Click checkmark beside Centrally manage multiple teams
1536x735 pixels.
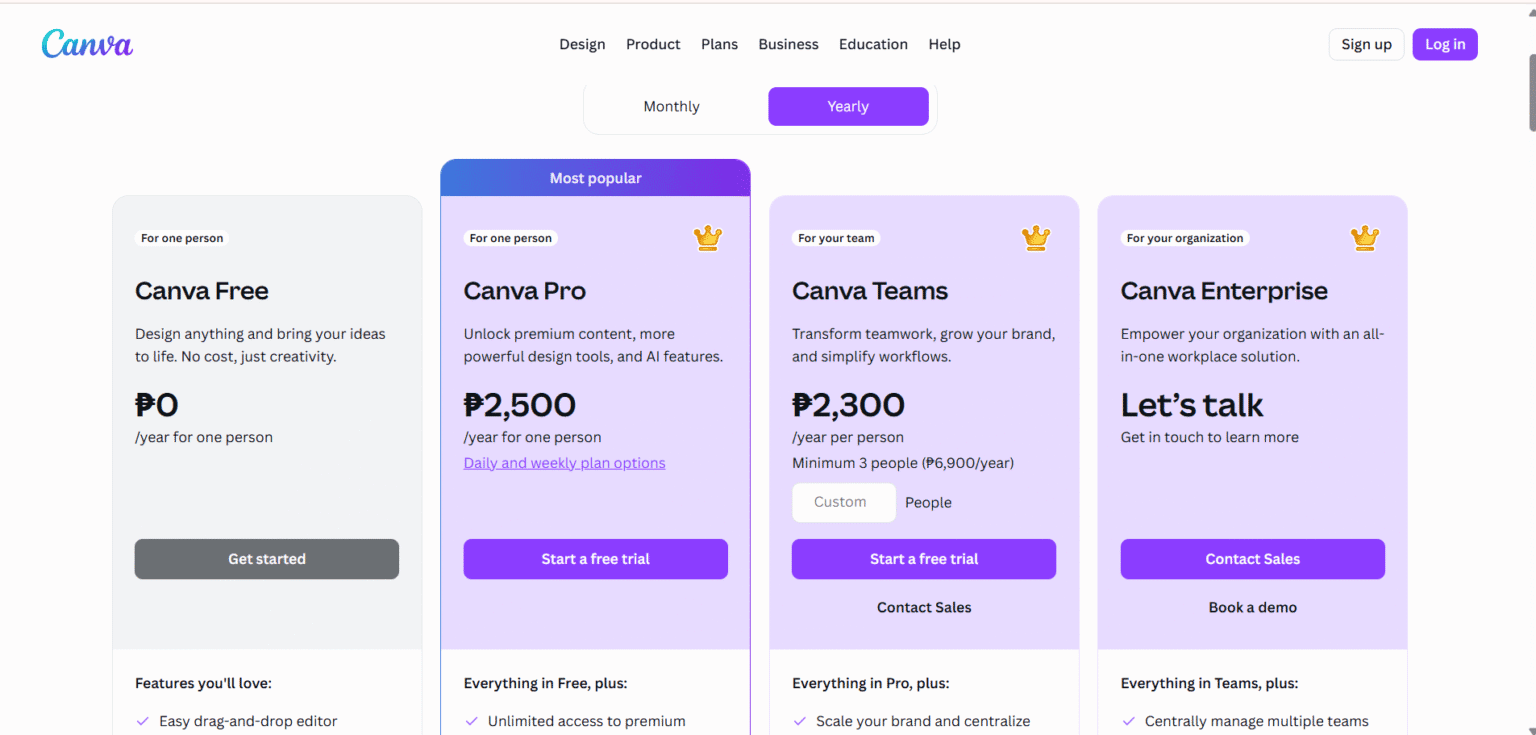pyautogui.click(x=1129, y=720)
